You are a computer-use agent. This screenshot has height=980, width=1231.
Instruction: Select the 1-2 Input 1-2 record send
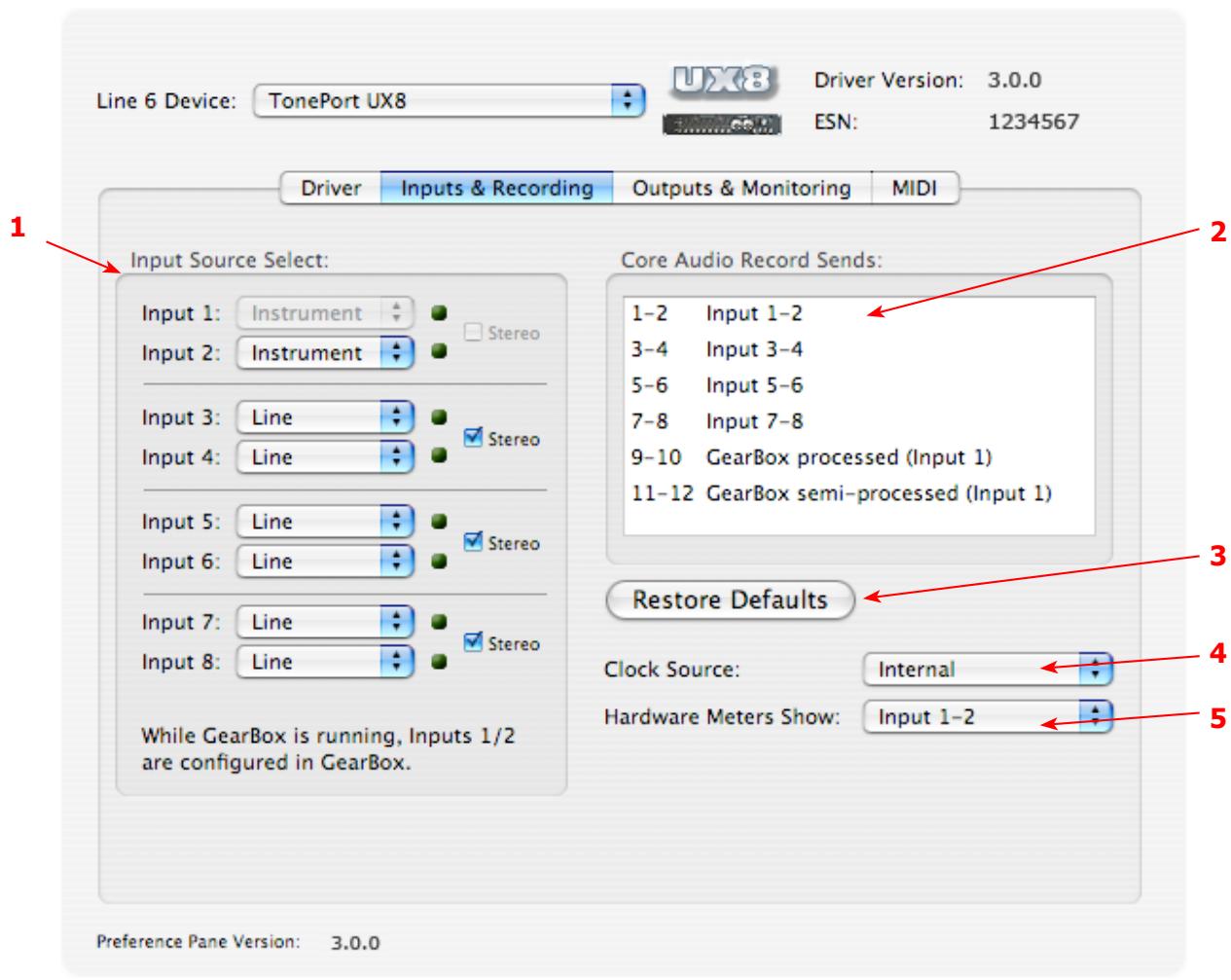pyautogui.click(x=858, y=313)
